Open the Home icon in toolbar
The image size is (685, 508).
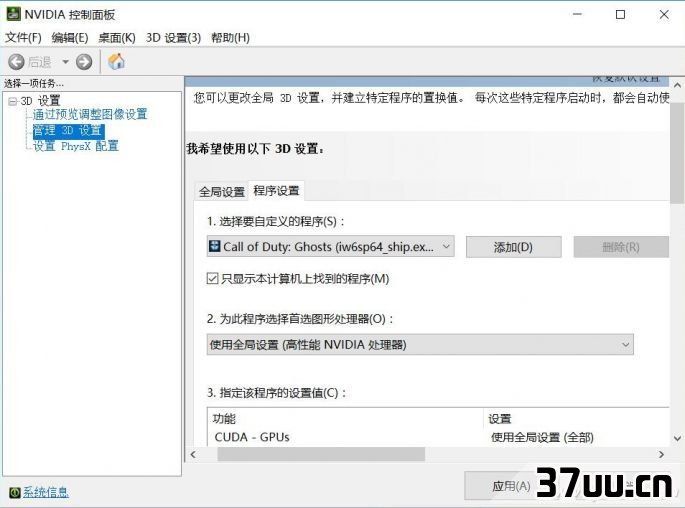116,62
